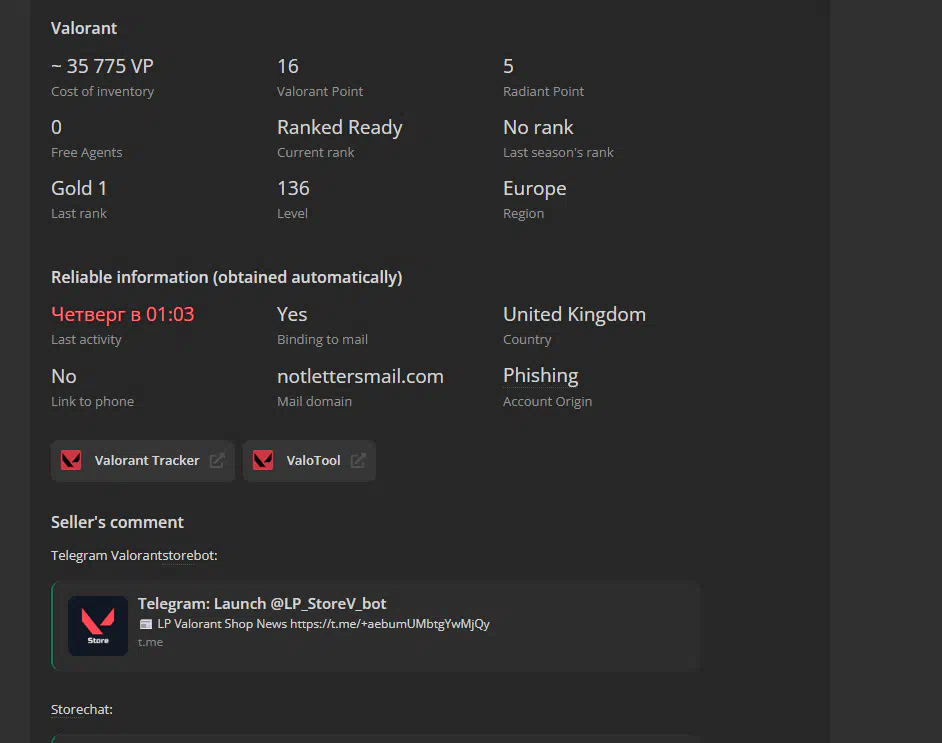Open the 'Telegram: Launch @LP_StoreV_bot' link title

pyautogui.click(x=262, y=604)
